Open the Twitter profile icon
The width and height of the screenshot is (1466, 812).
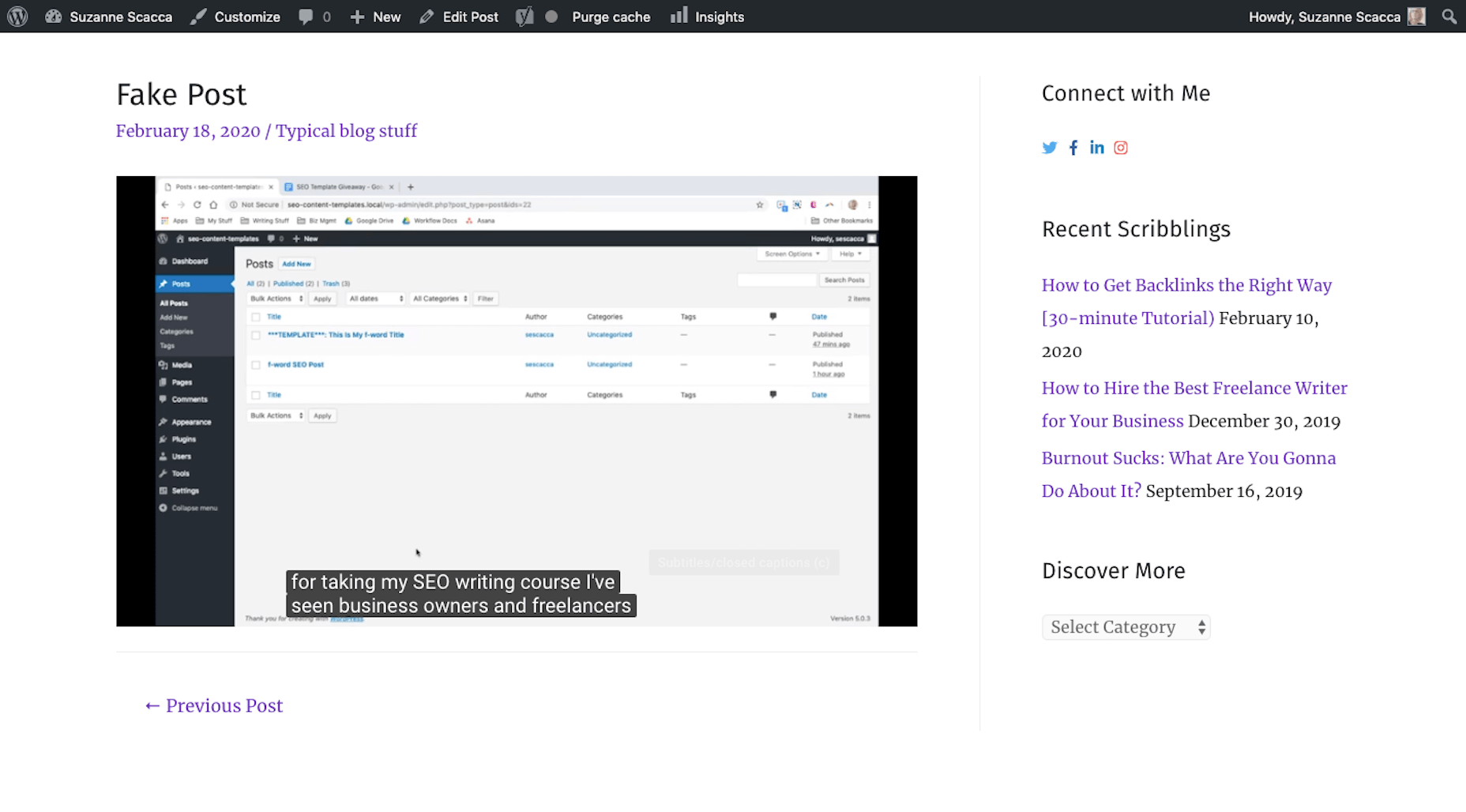[1049, 148]
